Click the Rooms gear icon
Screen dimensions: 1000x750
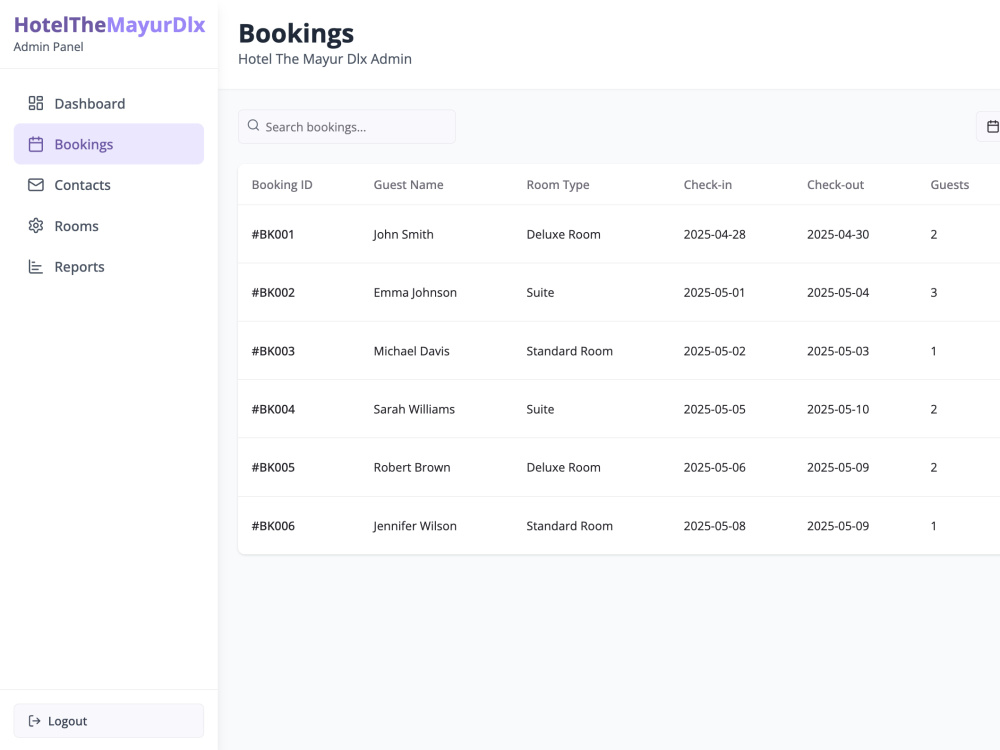36,226
